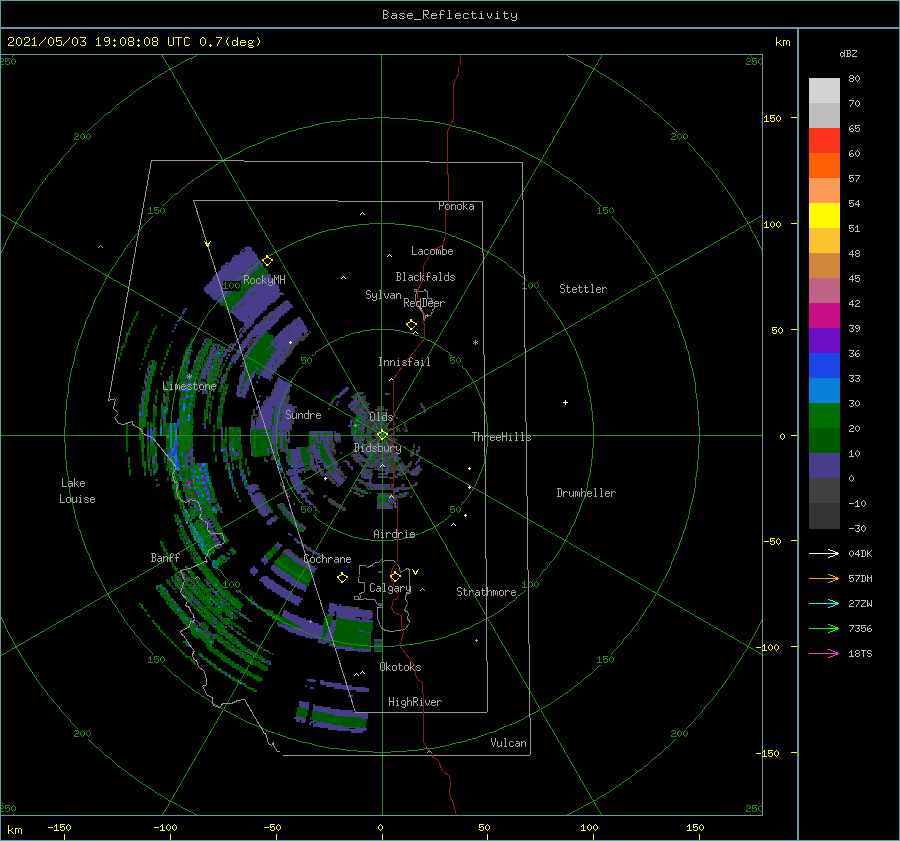Screen dimensions: 900x841
Task: Click the yellow radar-site diamond near Olds
Action: point(382,435)
